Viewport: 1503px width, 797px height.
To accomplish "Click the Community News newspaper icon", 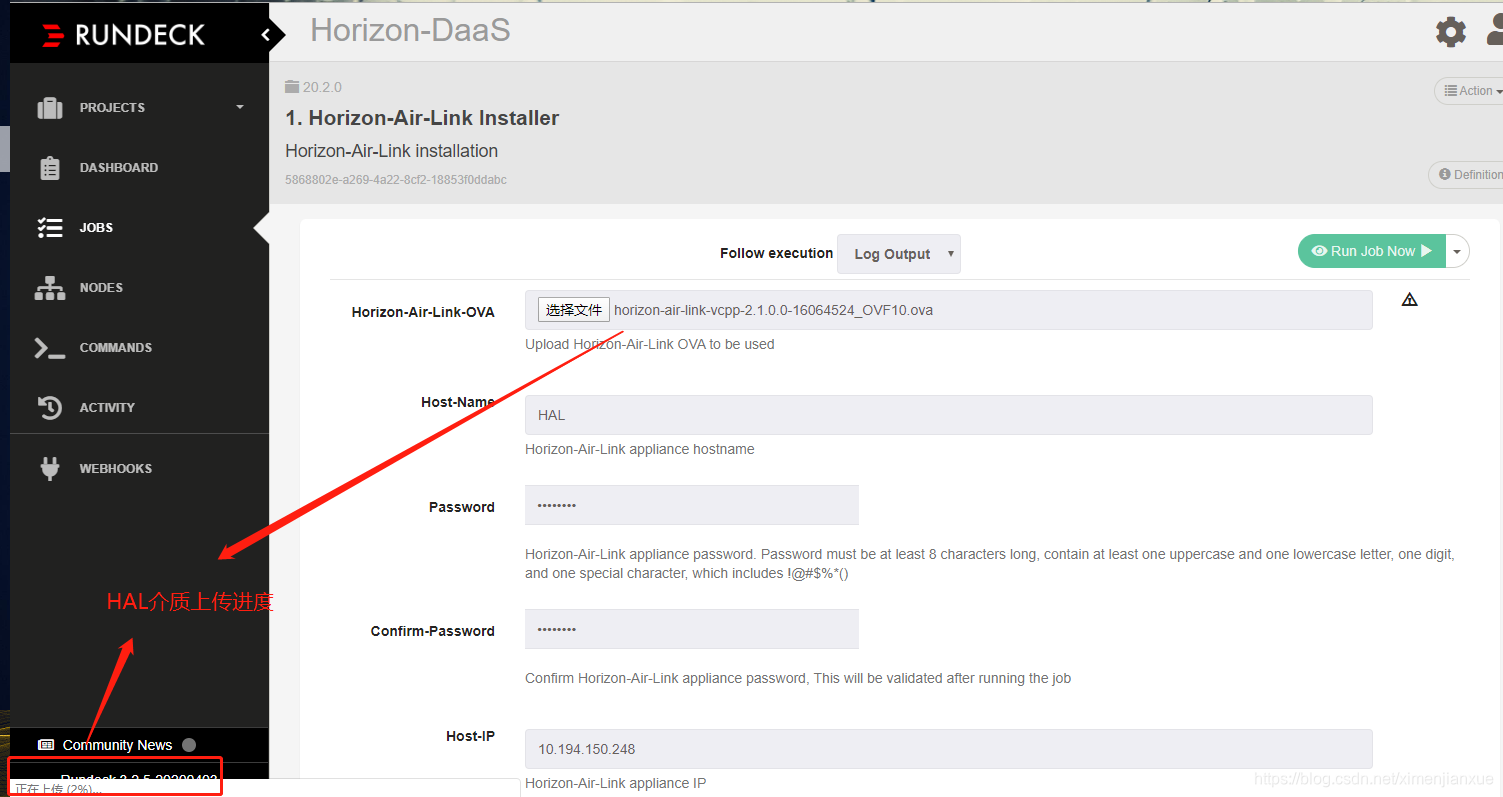I will click(46, 745).
